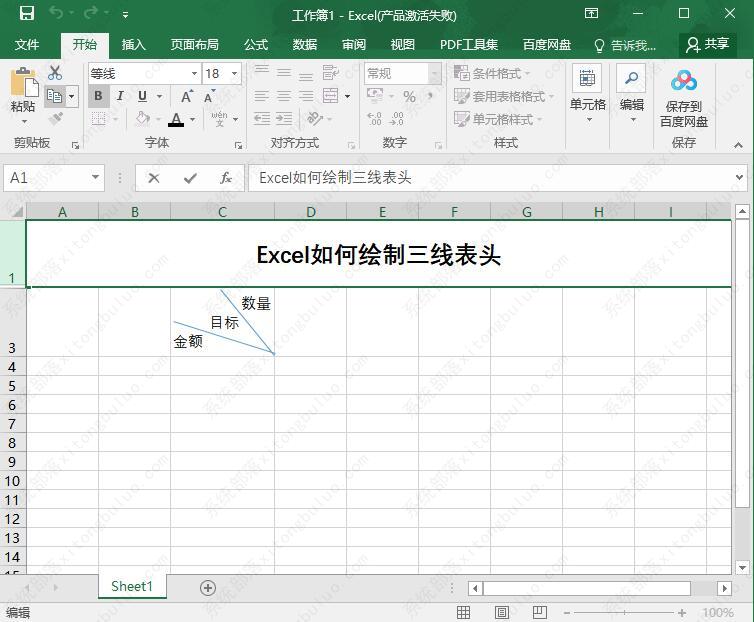The height and width of the screenshot is (622, 754).
Task: Click the 共享 (Share) button
Action: [x=708, y=44]
